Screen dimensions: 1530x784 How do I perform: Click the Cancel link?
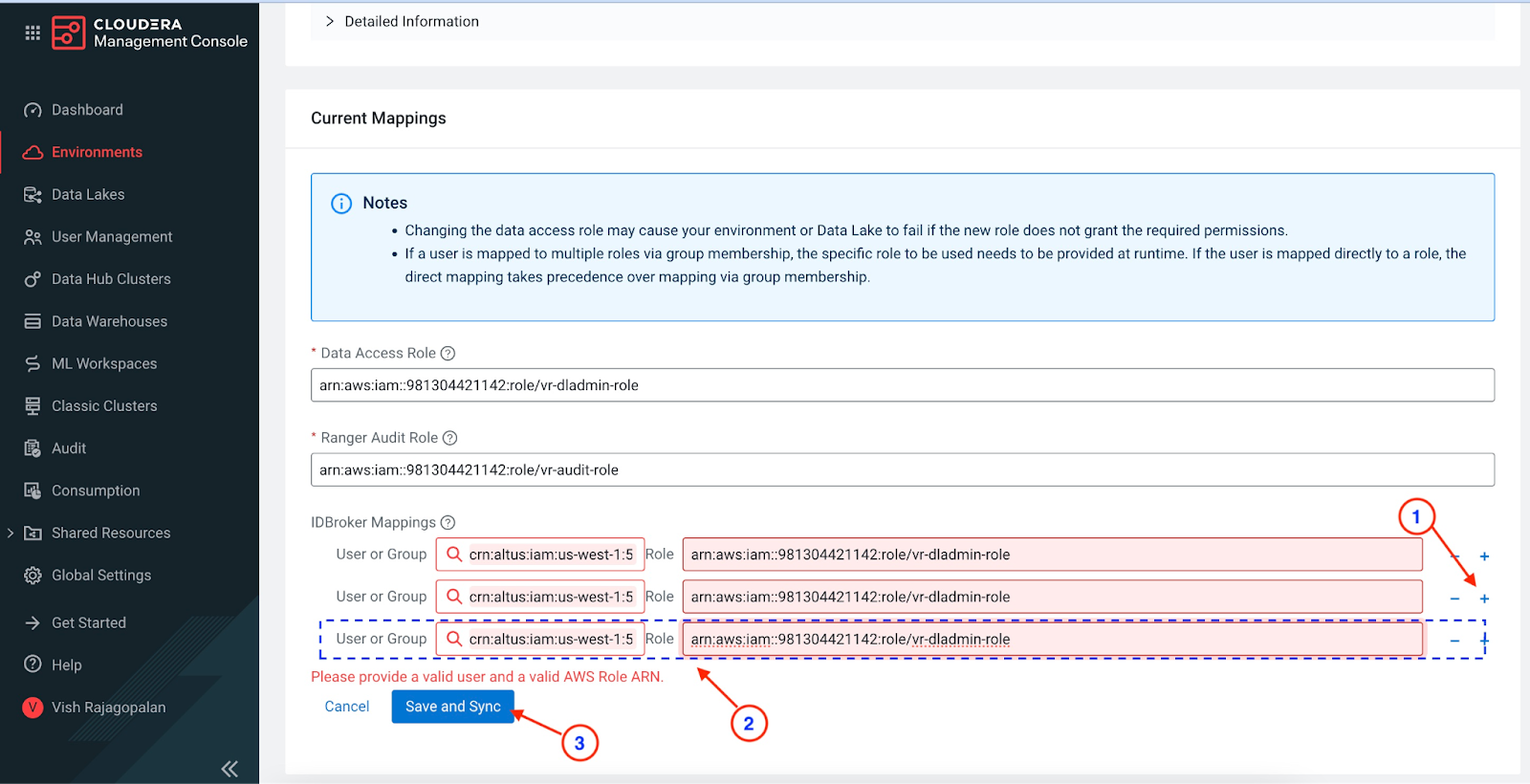[x=346, y=707]
